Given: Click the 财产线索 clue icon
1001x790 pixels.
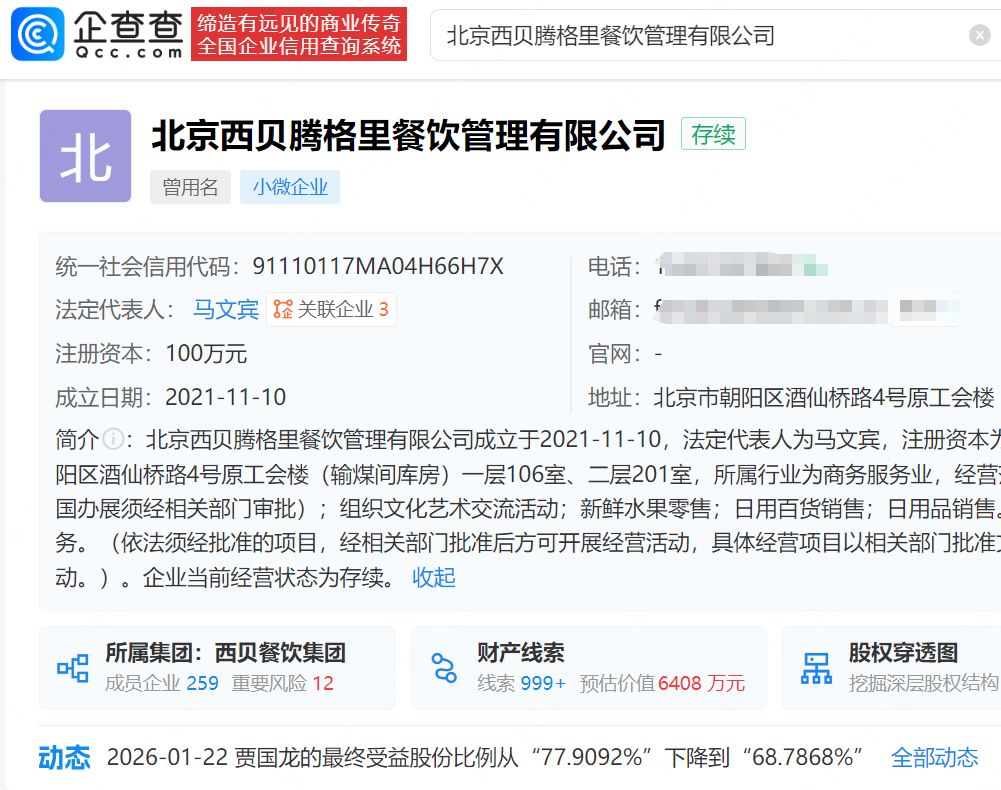Looking at the screenshot, I should pyautogui.click(x=443, y=668).
